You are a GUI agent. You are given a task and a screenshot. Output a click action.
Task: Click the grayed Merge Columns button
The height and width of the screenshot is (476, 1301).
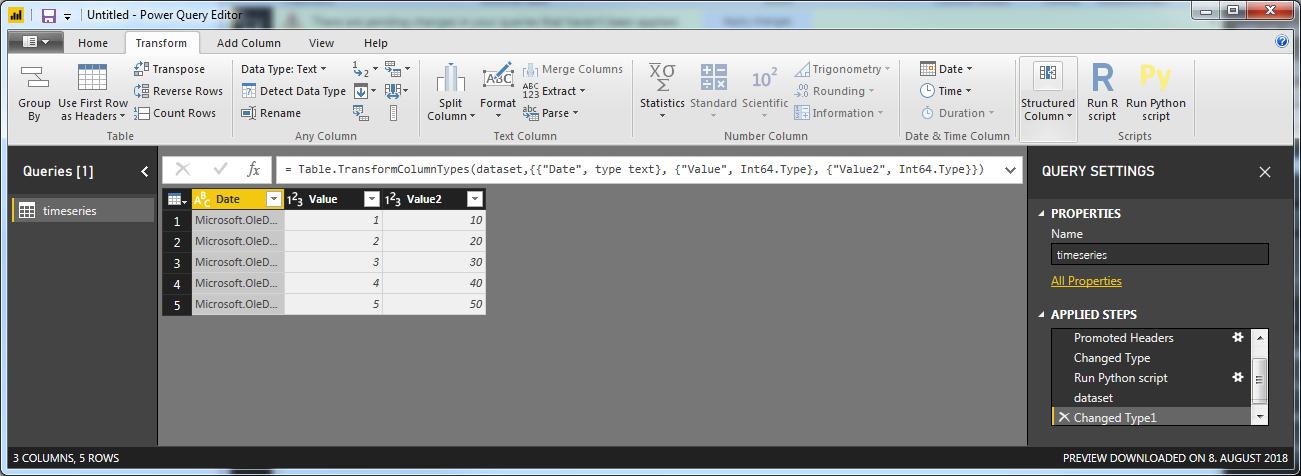tap(572, 69)
